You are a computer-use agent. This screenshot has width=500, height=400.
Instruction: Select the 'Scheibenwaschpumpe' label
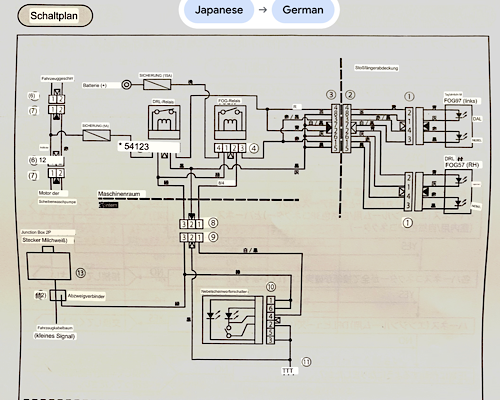click(x=57, y=202)
